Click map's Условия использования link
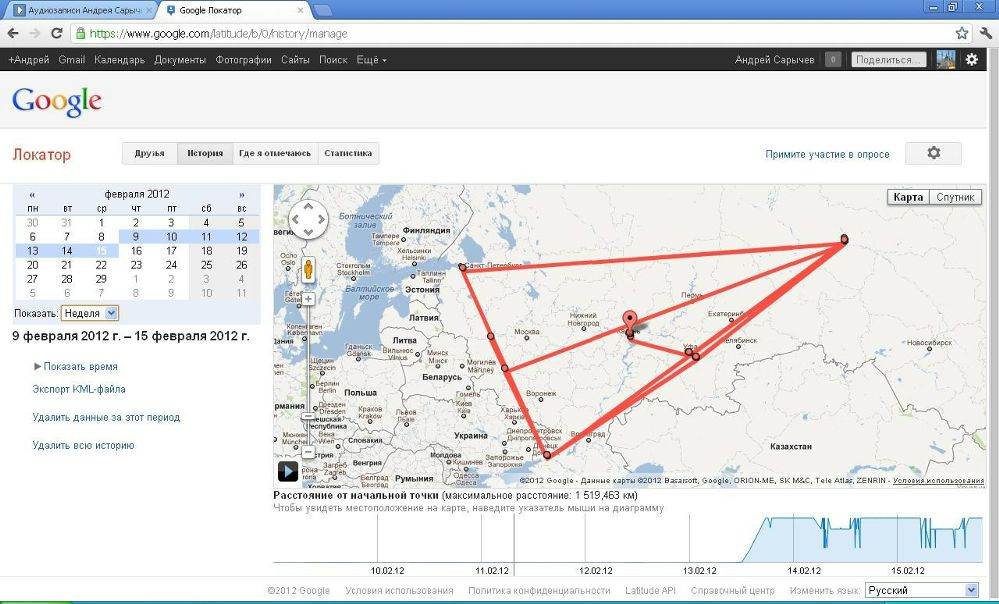 click(938, 480)
